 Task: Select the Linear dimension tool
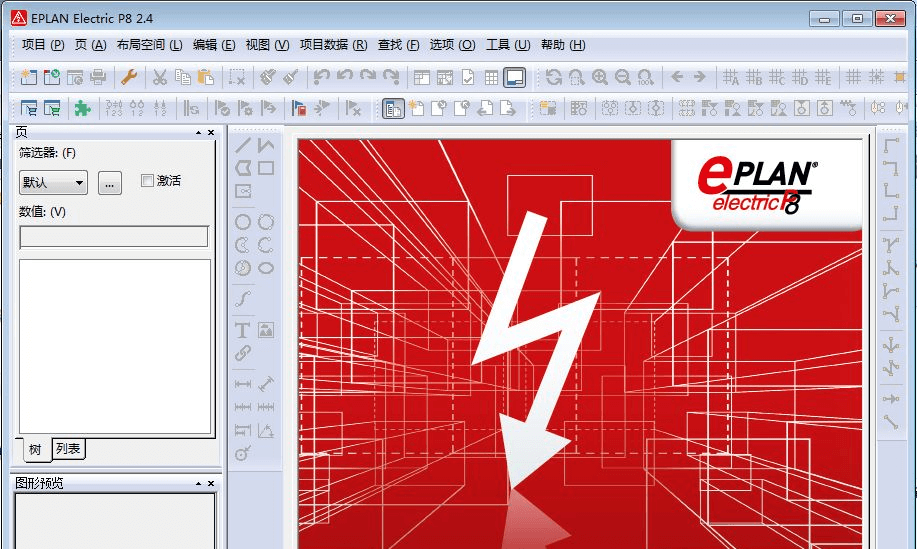(x=243, y=384)
